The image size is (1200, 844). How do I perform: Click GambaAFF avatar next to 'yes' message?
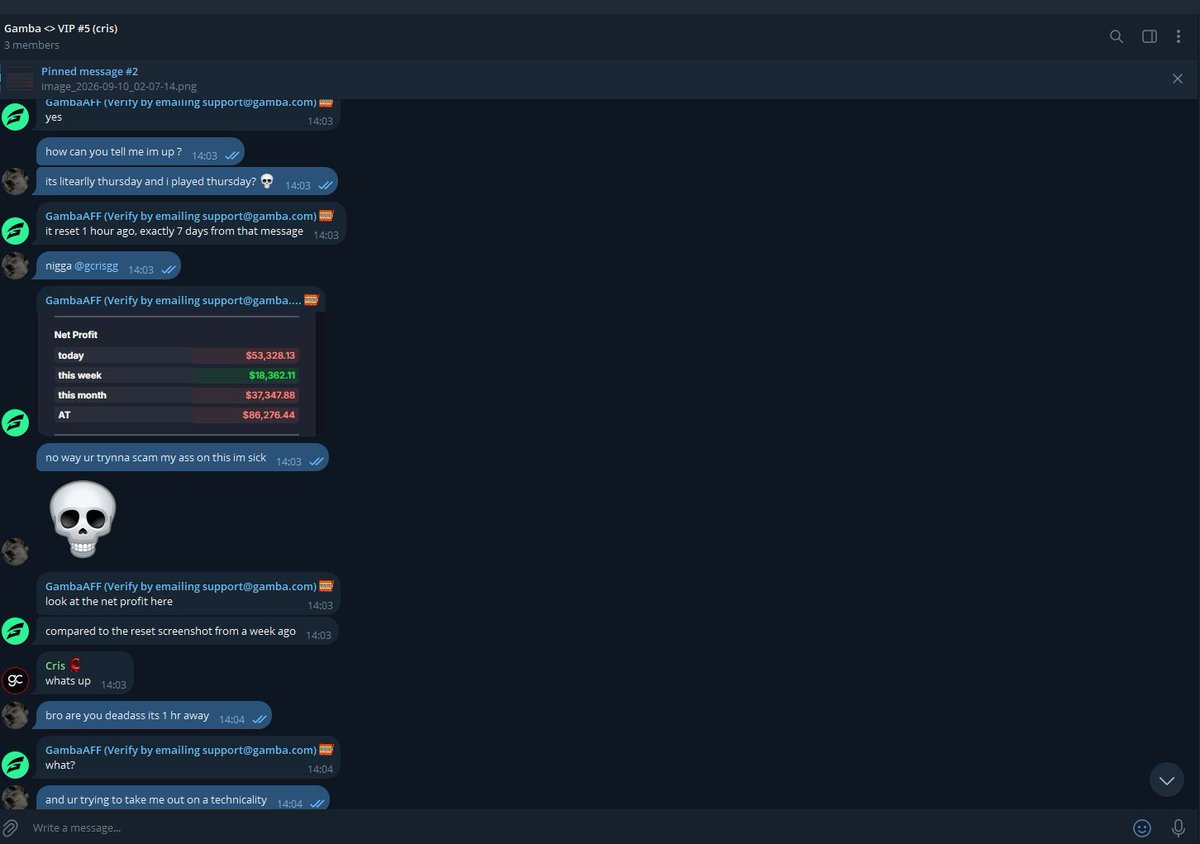[15, 116]
